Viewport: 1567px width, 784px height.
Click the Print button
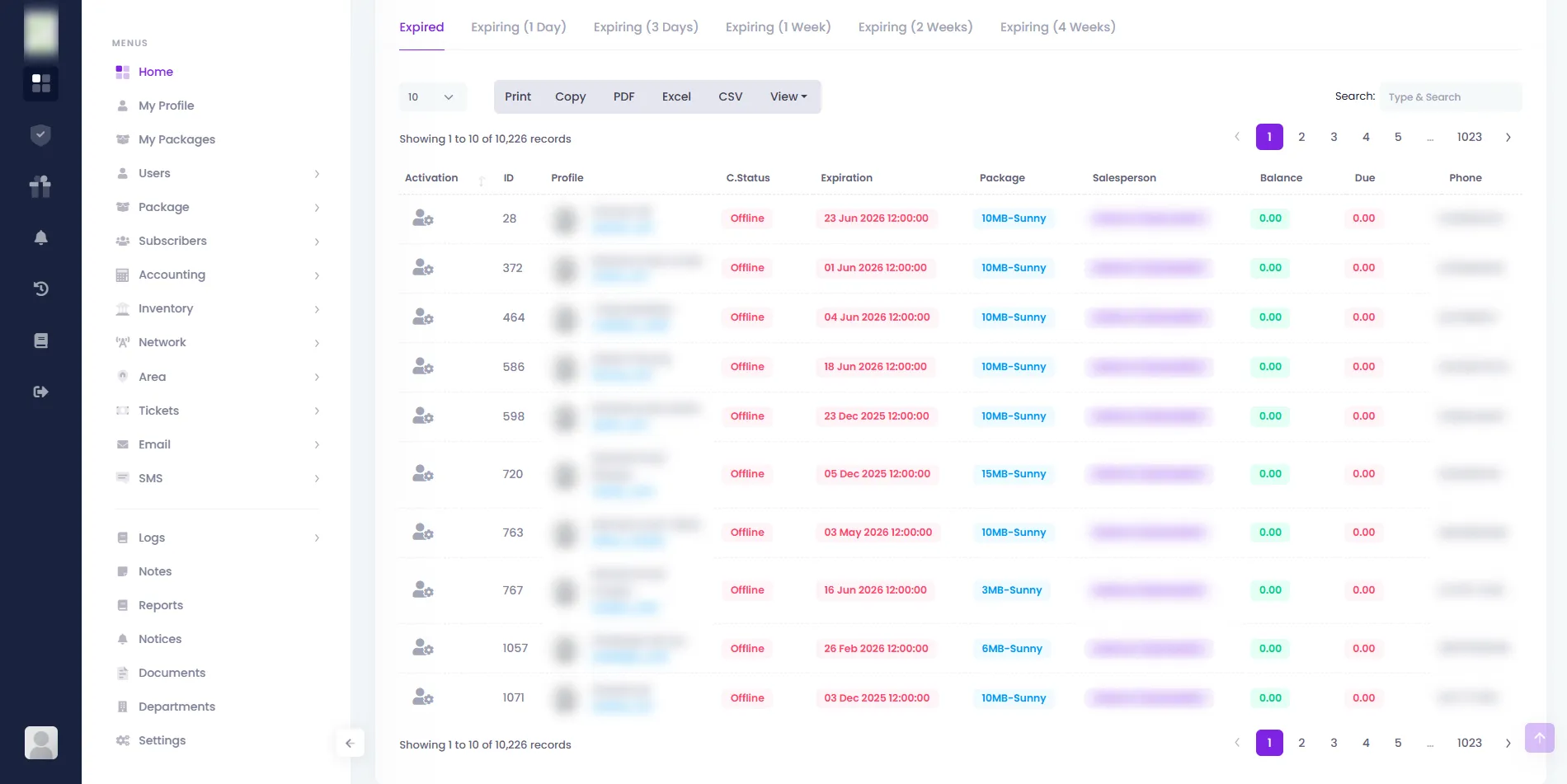coord(518,96)
